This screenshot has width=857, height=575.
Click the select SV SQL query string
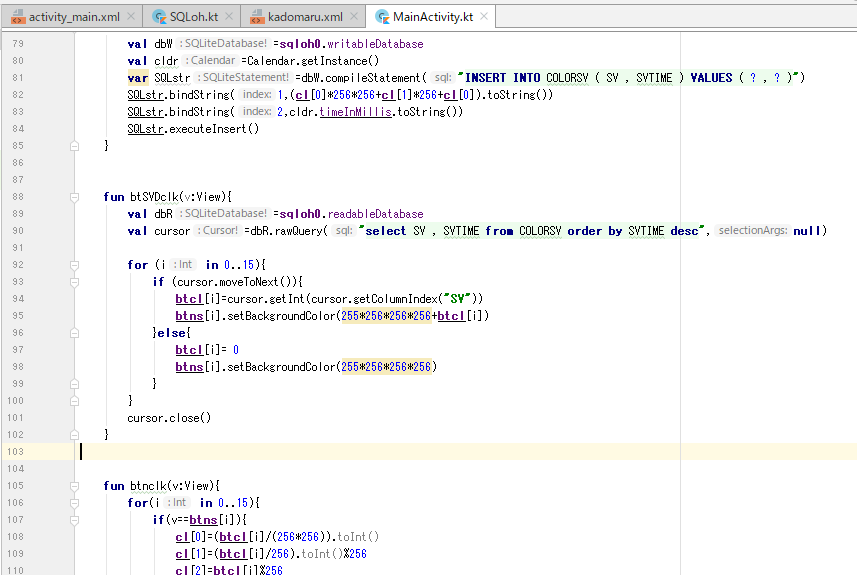point(531,231)
